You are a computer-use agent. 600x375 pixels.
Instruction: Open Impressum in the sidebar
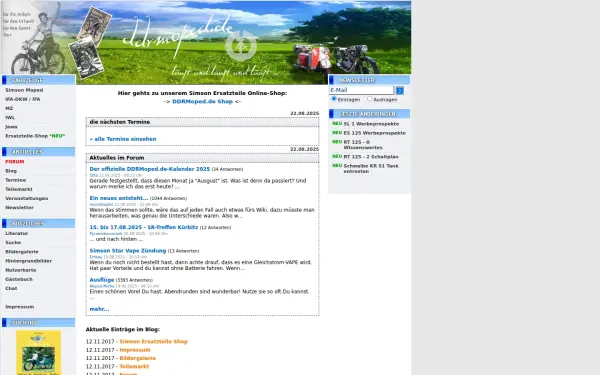click(20, 307)
